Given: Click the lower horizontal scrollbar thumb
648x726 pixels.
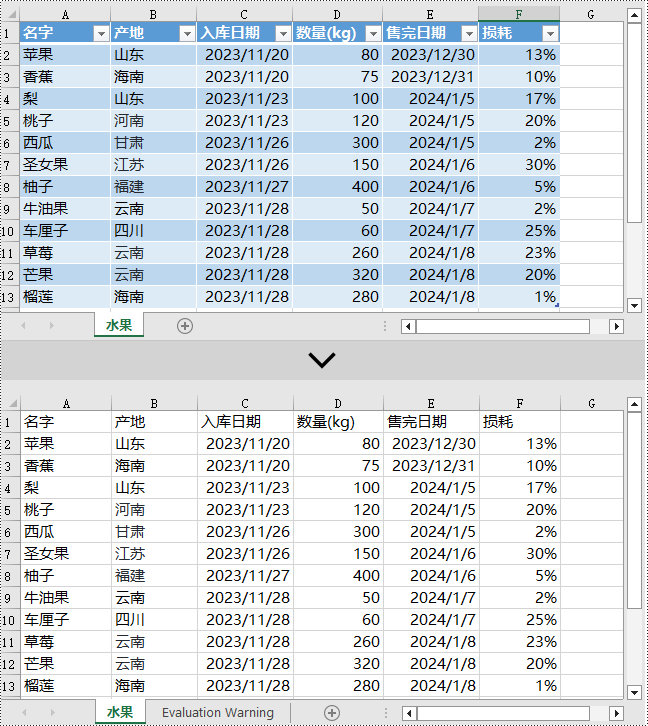Looking at the screenshot, I should tap(503, 713).
